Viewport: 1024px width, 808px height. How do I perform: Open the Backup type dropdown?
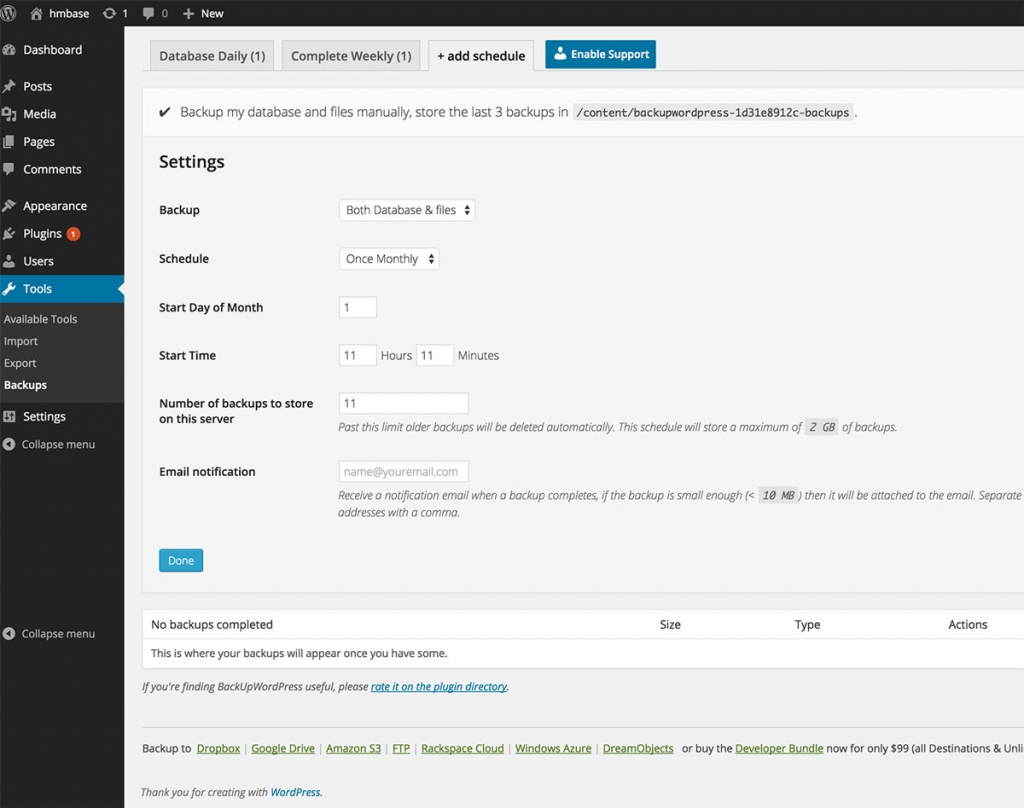point(405,210)
